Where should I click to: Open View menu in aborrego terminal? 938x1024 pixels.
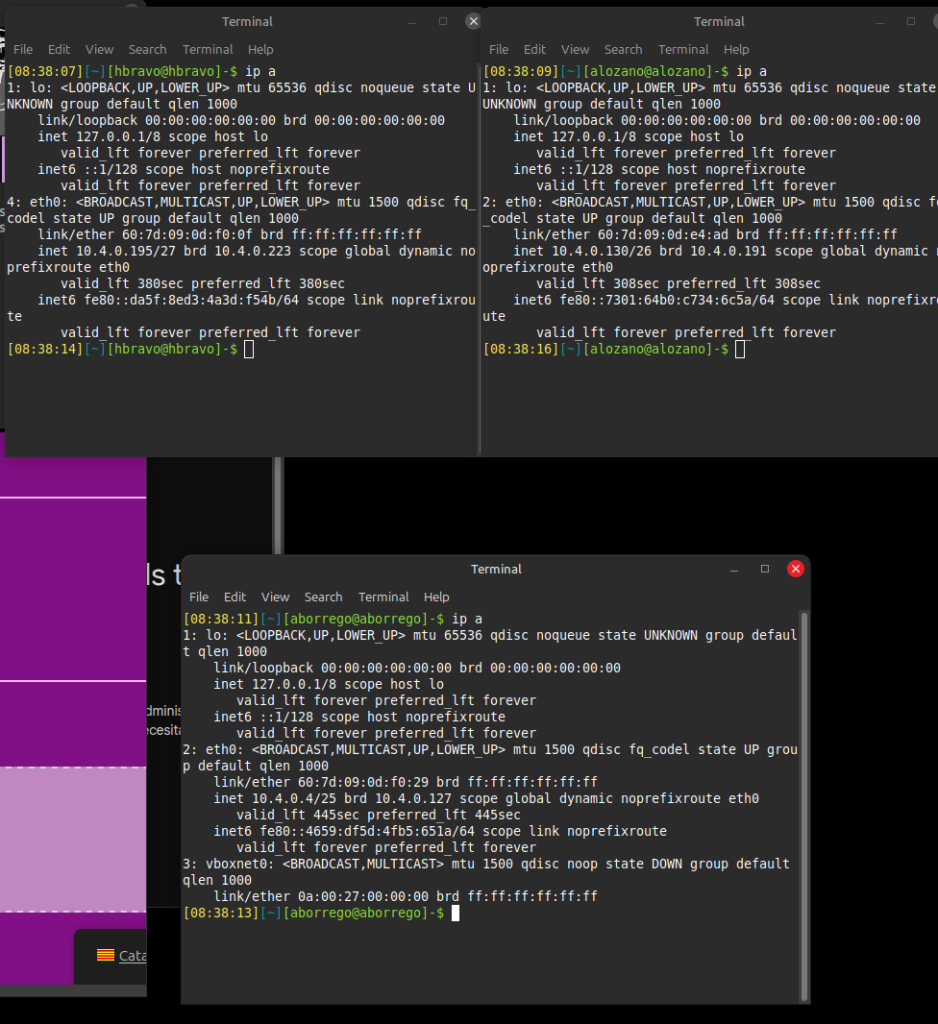click(x=275, y=597)
